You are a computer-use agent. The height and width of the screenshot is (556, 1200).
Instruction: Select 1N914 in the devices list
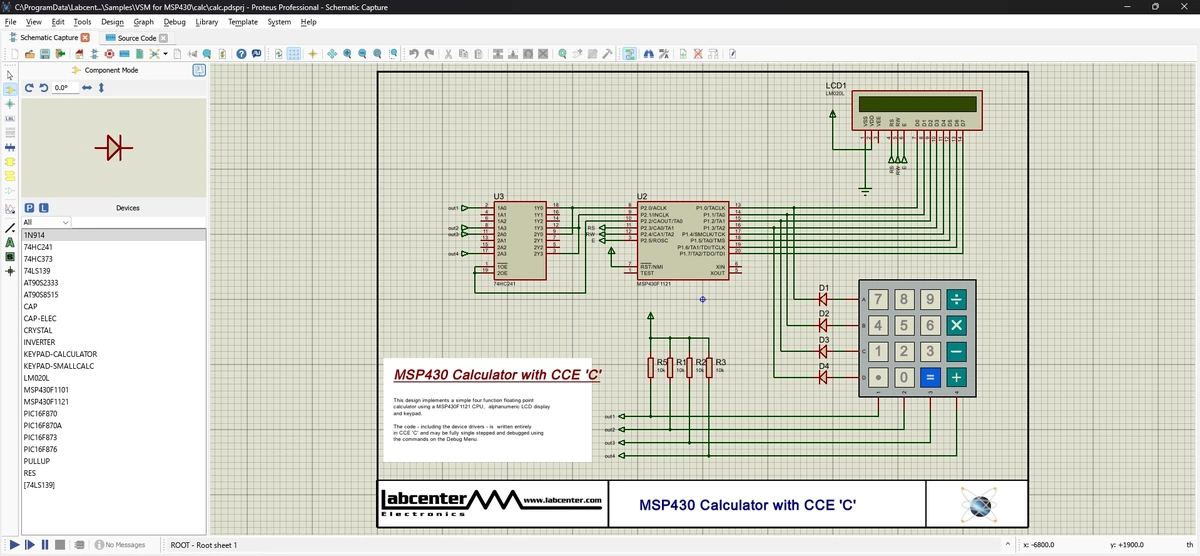click(114, 235)
